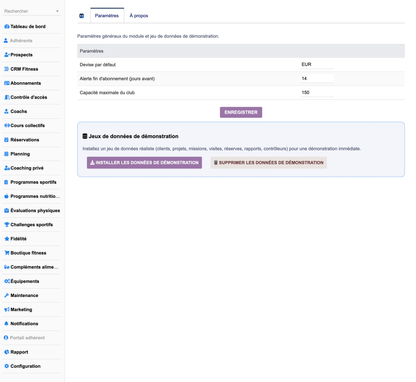Click 'Devise par défaut' label
Screen dimensions: 416x382
click(x=98, y=65)
